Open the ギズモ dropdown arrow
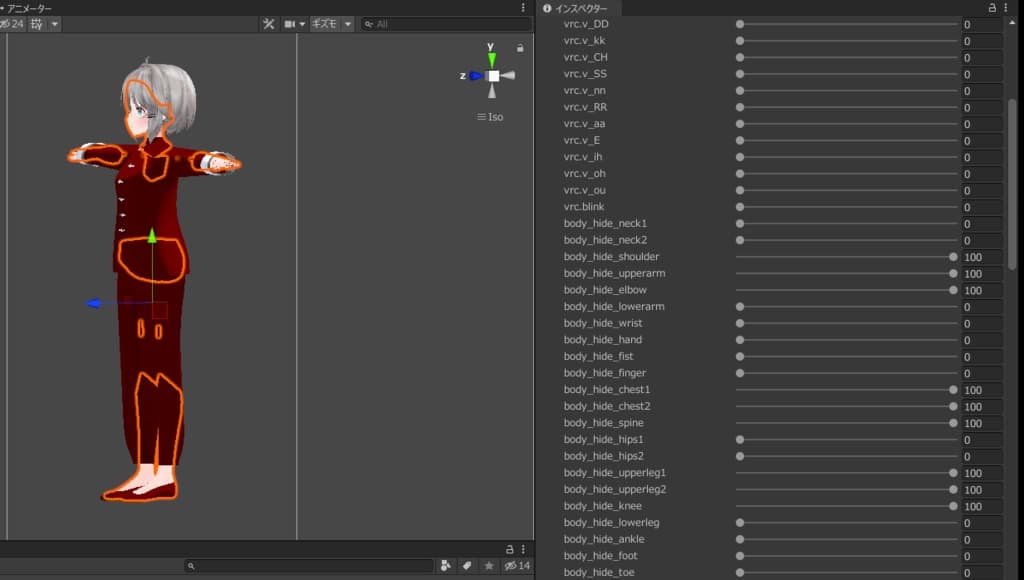Screen dimensions: 1024x580 347,24
